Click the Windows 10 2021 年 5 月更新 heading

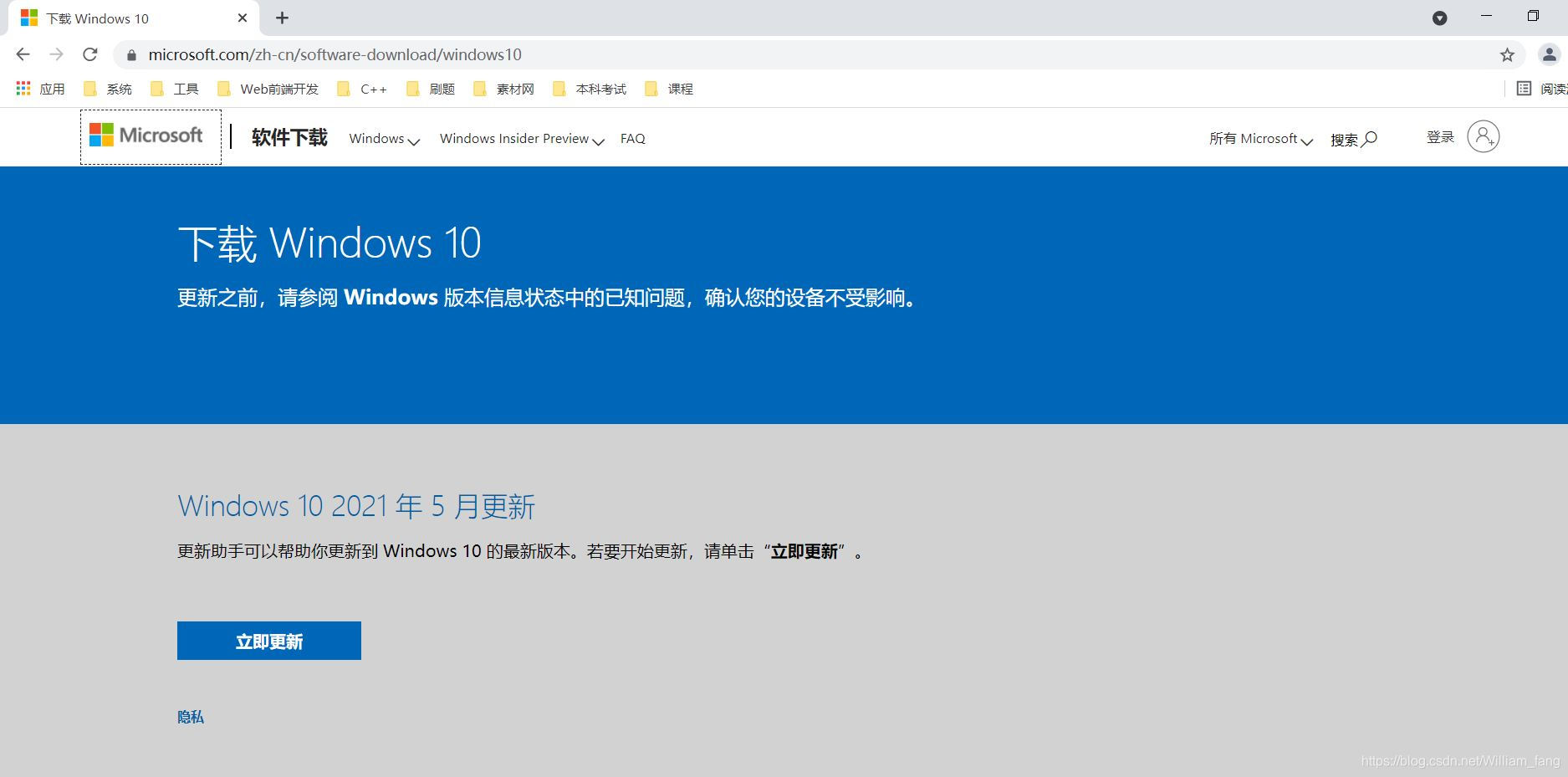tap(356, 506)
